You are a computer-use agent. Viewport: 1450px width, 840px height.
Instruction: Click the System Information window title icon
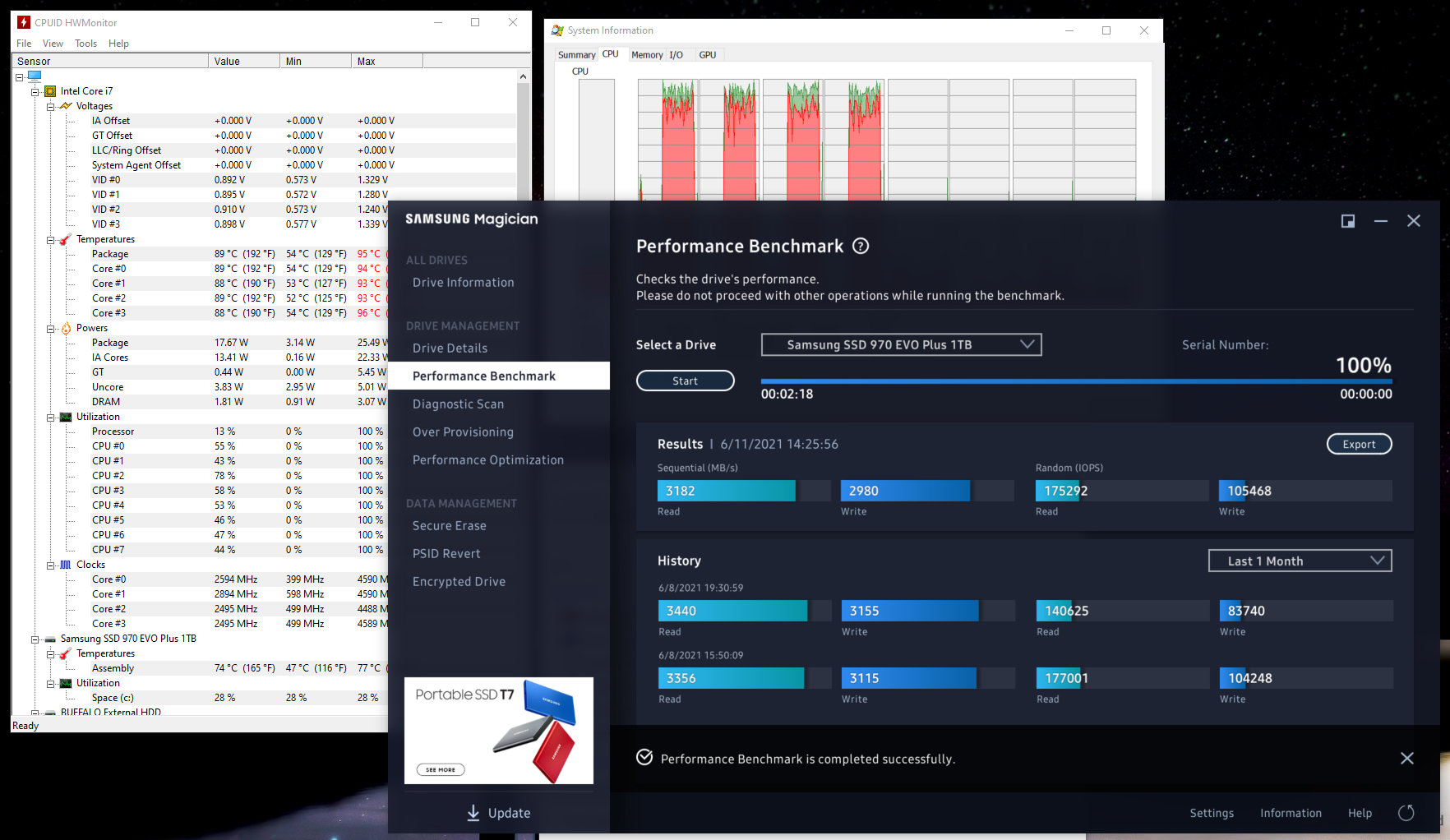tap(557, 30)
